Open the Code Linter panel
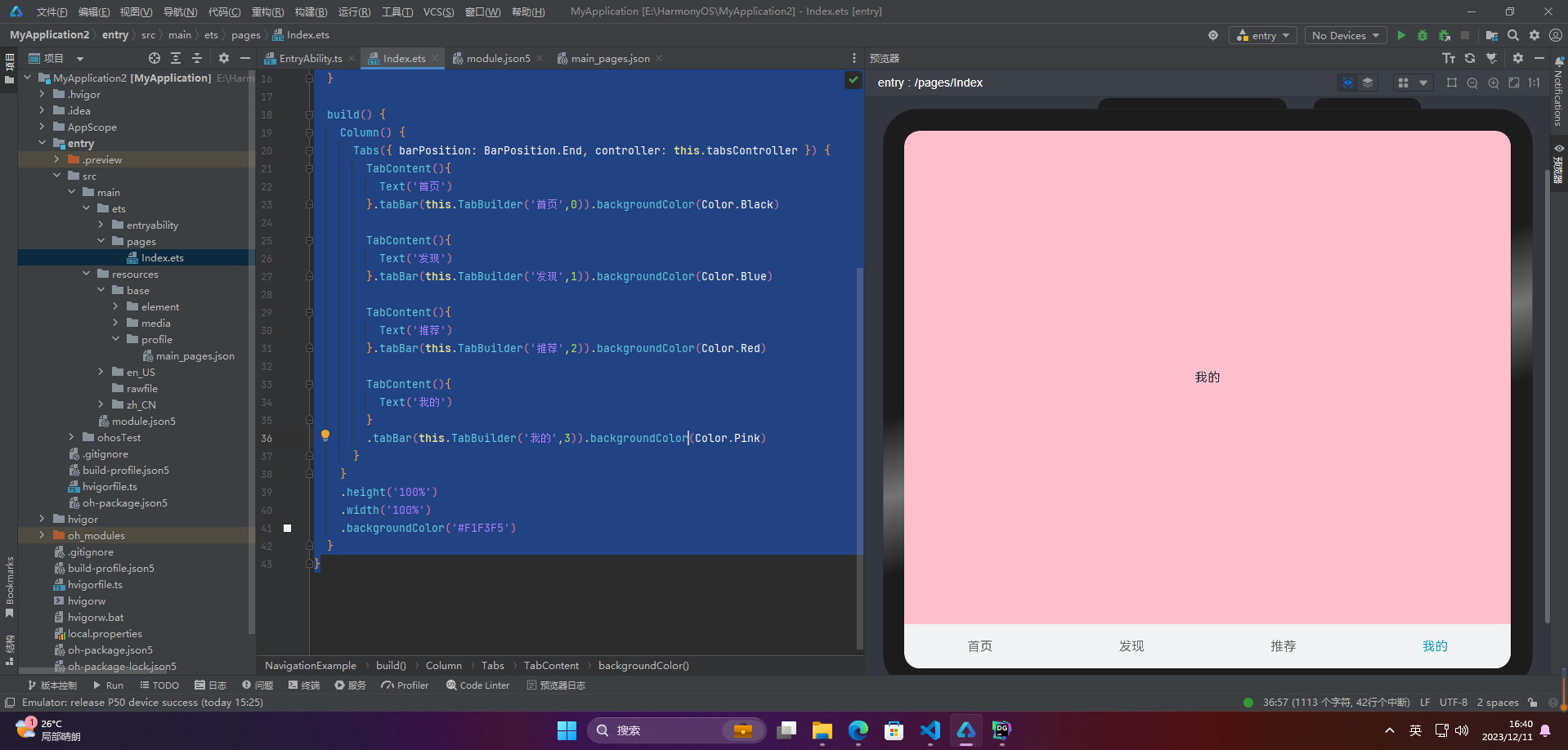 [477, 685]
